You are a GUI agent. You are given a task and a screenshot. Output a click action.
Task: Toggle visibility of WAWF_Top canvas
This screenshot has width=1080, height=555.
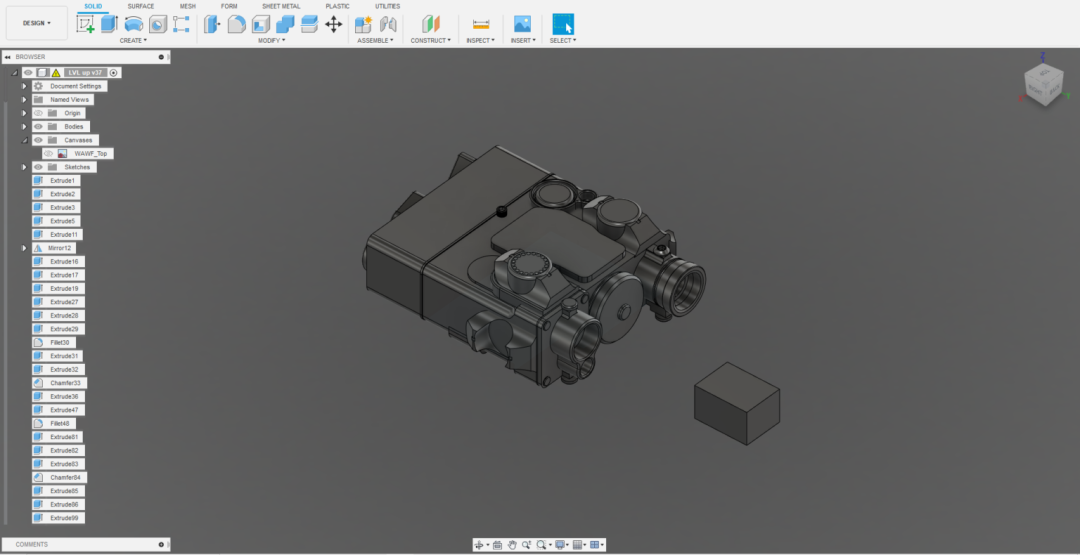[48, 154]
